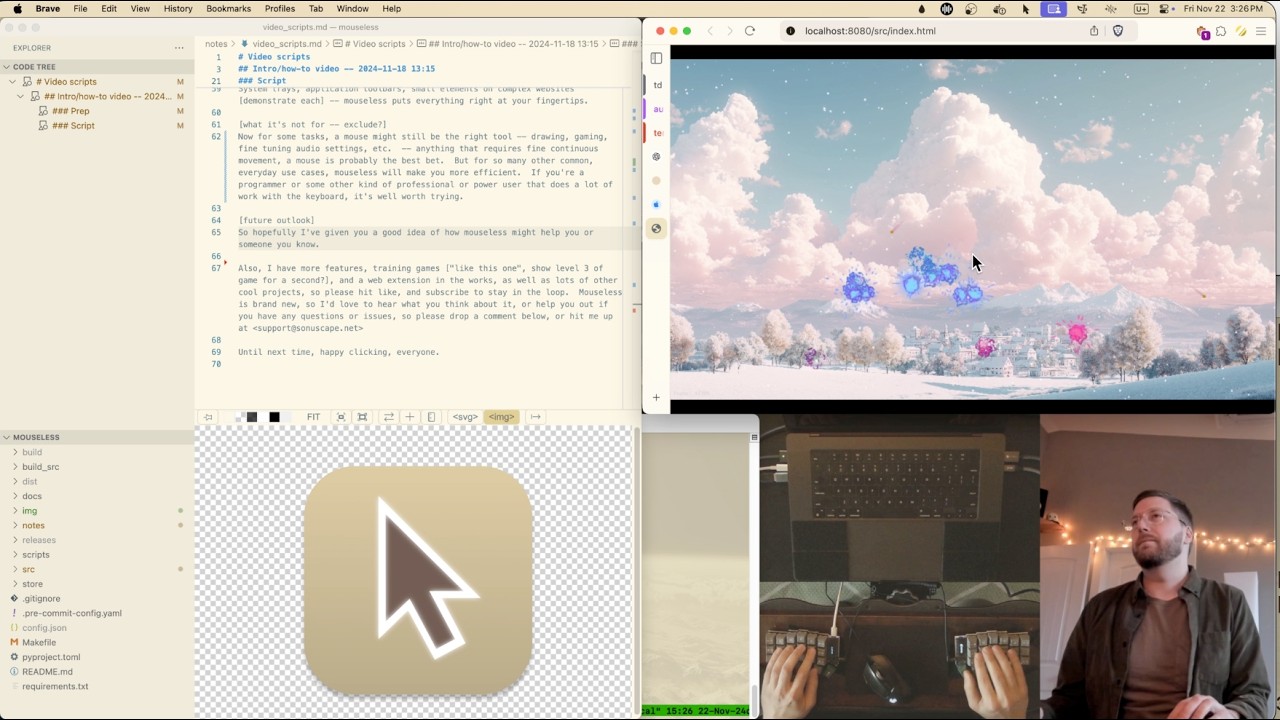Viewport: 1280px width, 720px height.
Task: Open the Profiles menu
Action: click(279, 9)
